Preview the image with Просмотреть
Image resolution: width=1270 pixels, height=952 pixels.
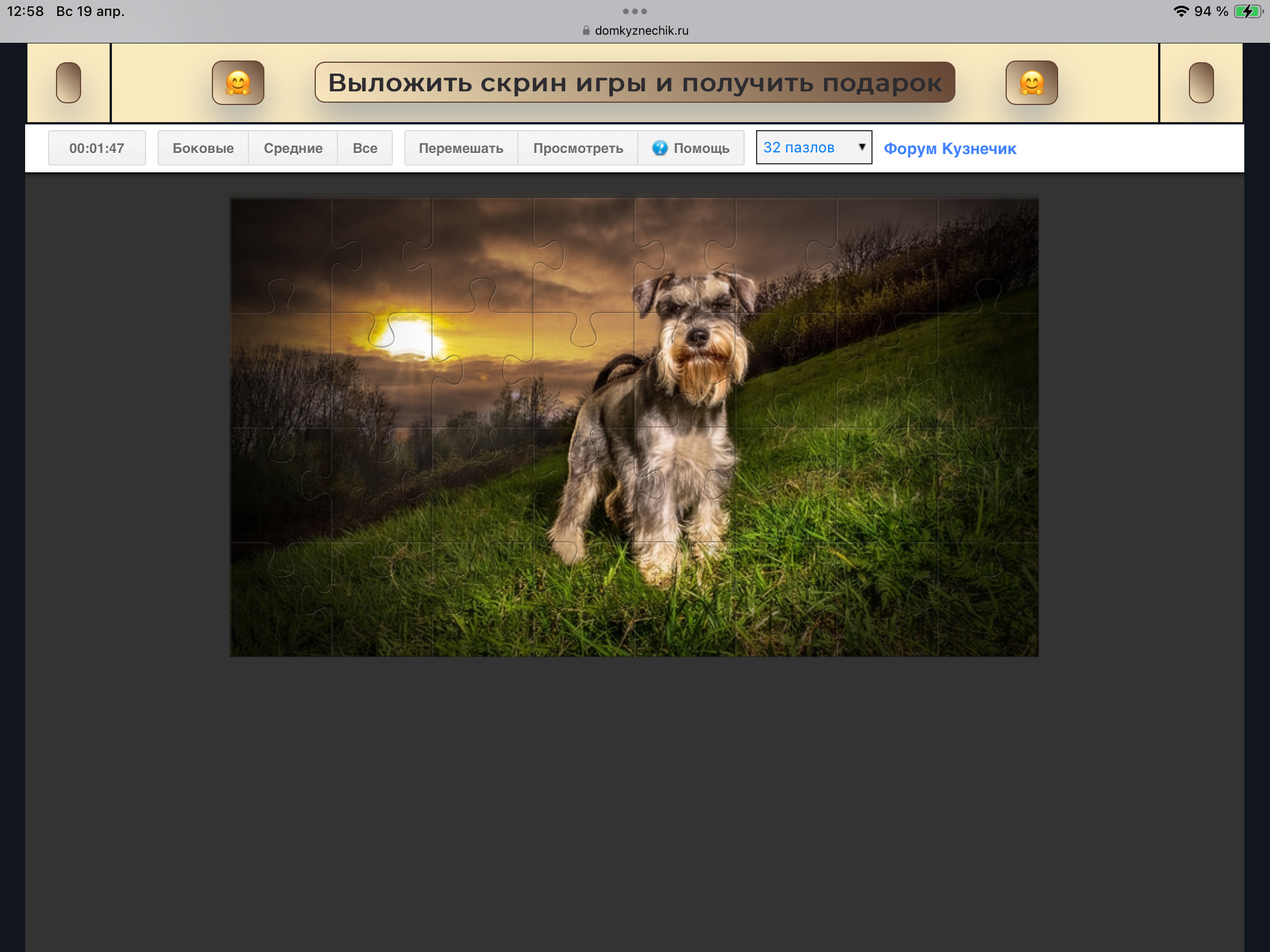pos(577,148)
